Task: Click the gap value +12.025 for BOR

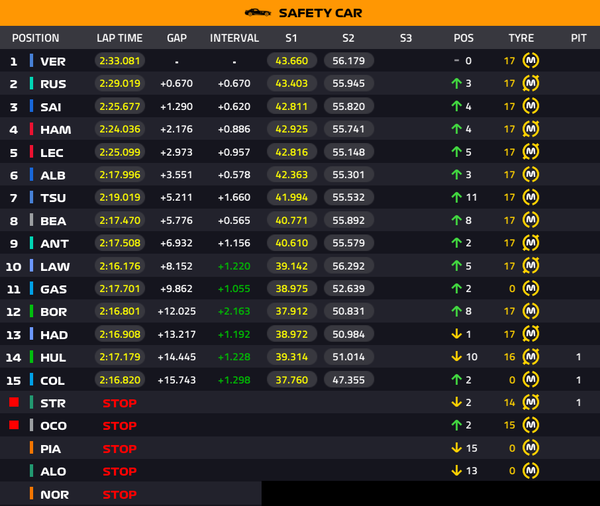Action: pyautogui.click(x=177, y=311)
